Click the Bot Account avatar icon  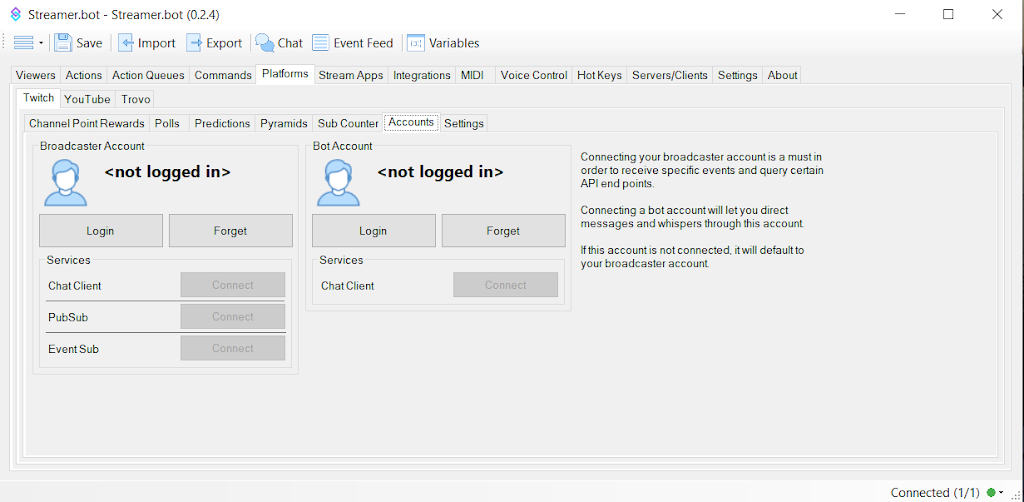(x=338, y=182)
